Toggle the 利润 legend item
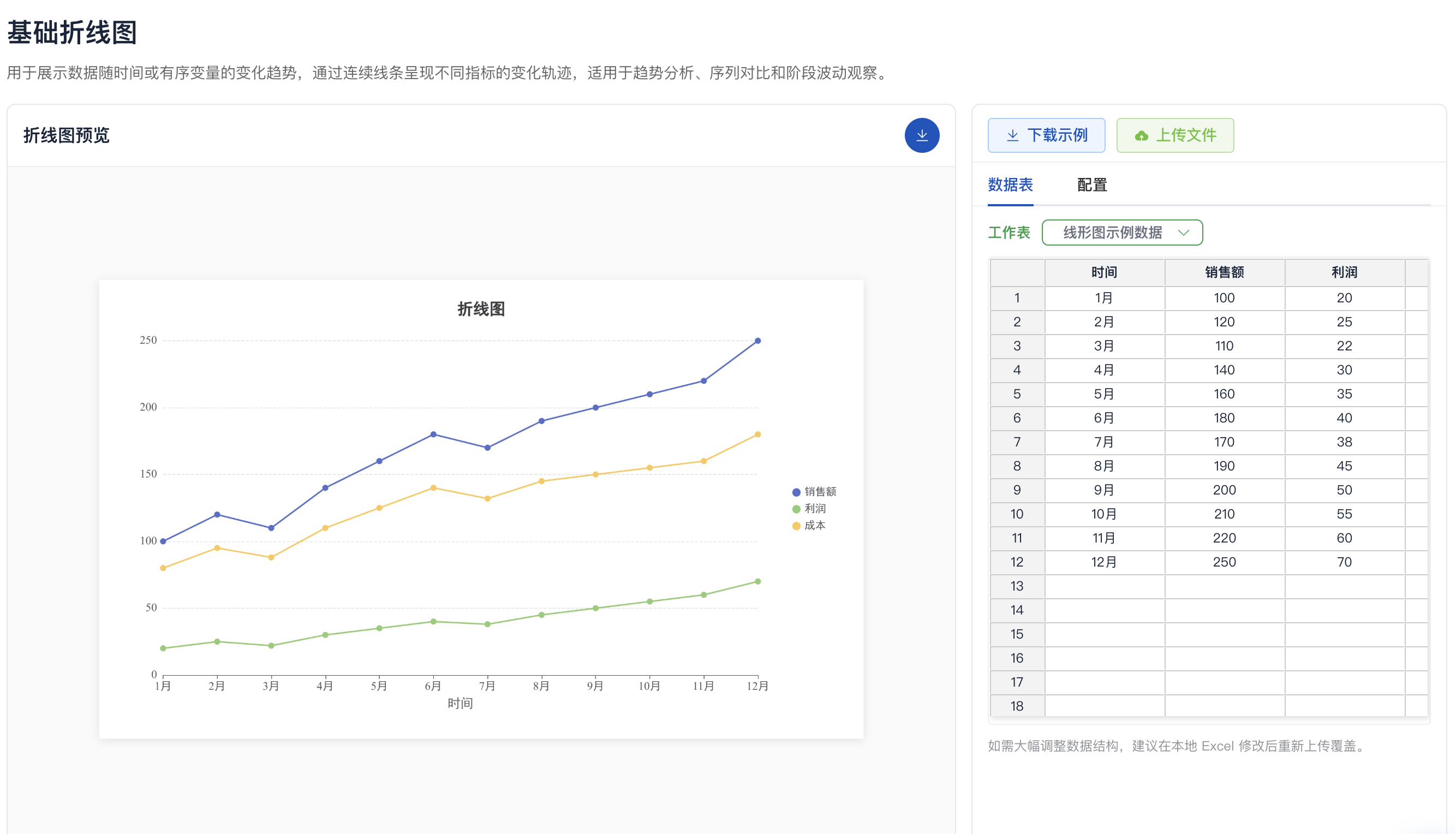 tap(808, 509)
